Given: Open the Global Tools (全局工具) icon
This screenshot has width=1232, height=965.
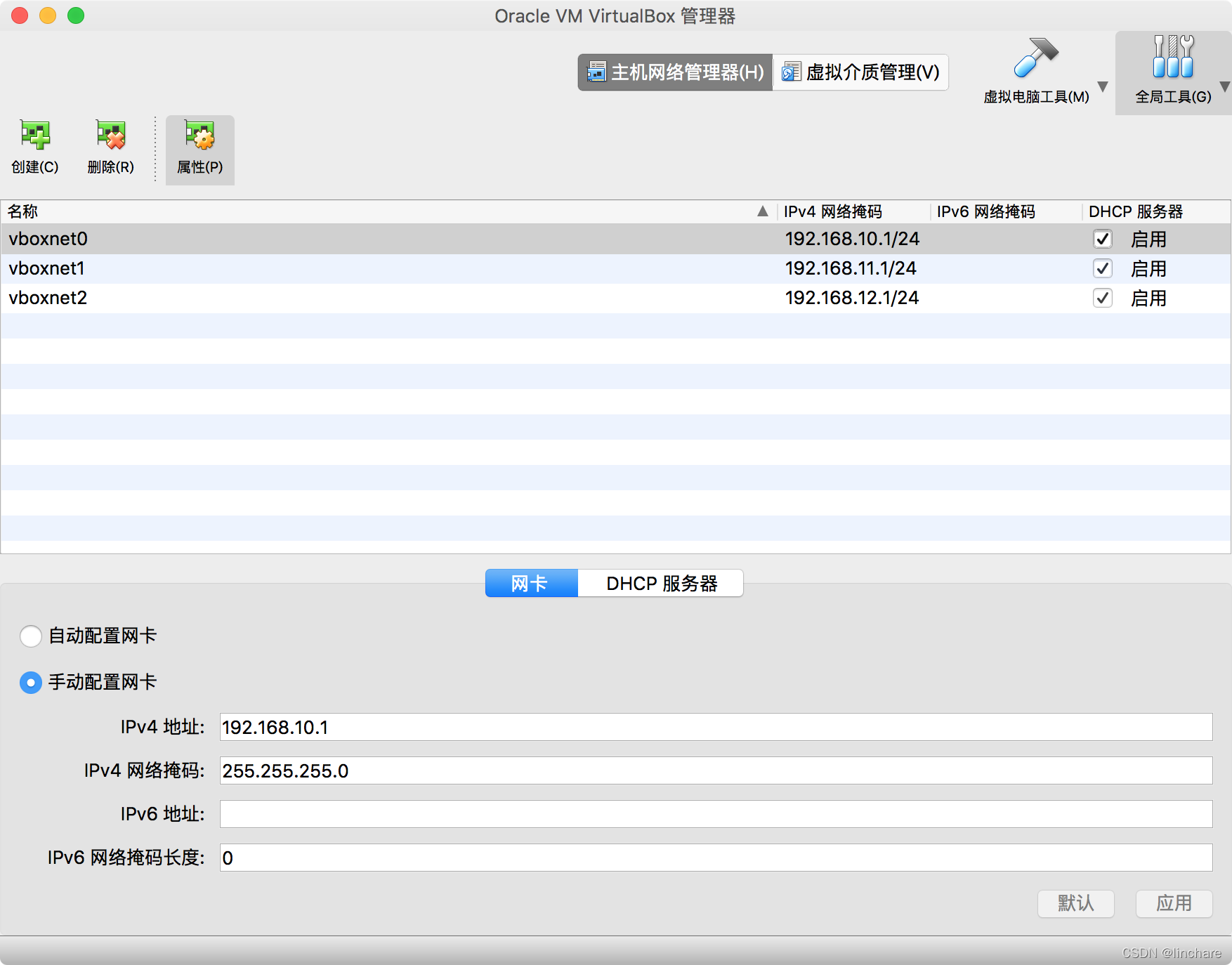Looking at the screenshot, I should (1173, 56).
